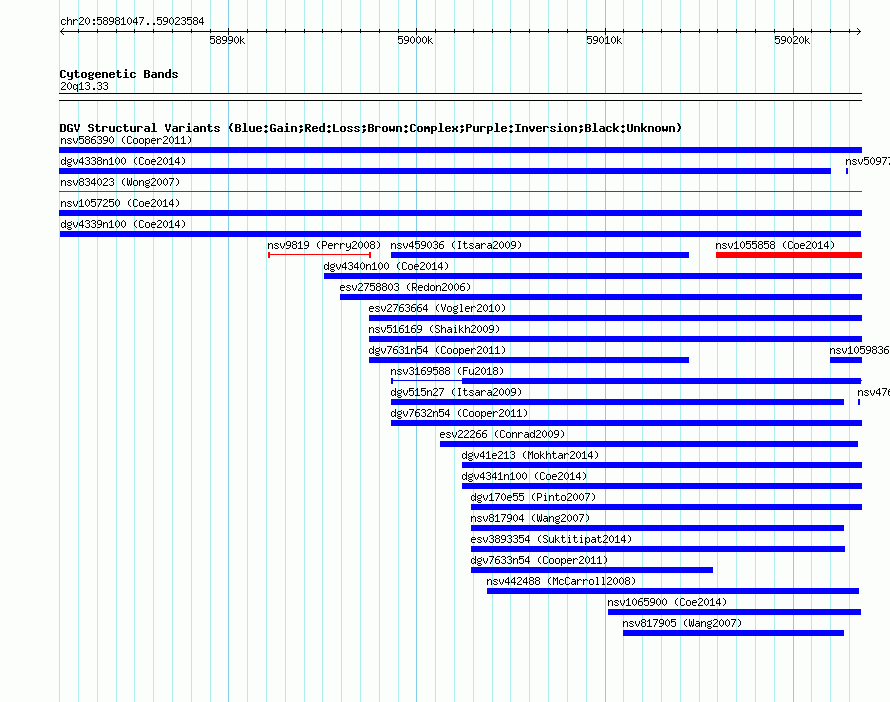Open the nsv817905 (Wang2007) label
This screenshot has width=890, height=702.
682,623
